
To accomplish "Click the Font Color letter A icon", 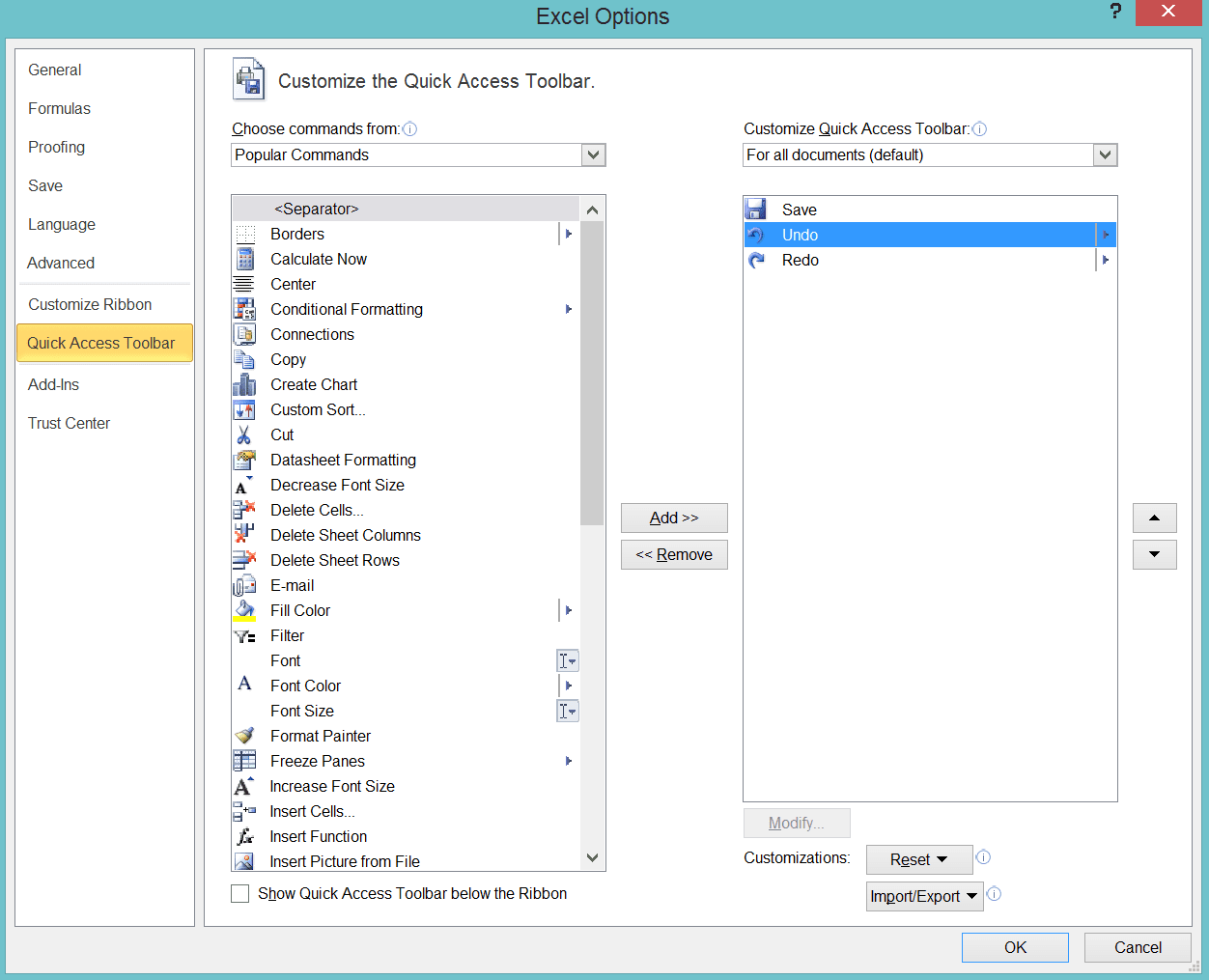I will tap(243, 686).
